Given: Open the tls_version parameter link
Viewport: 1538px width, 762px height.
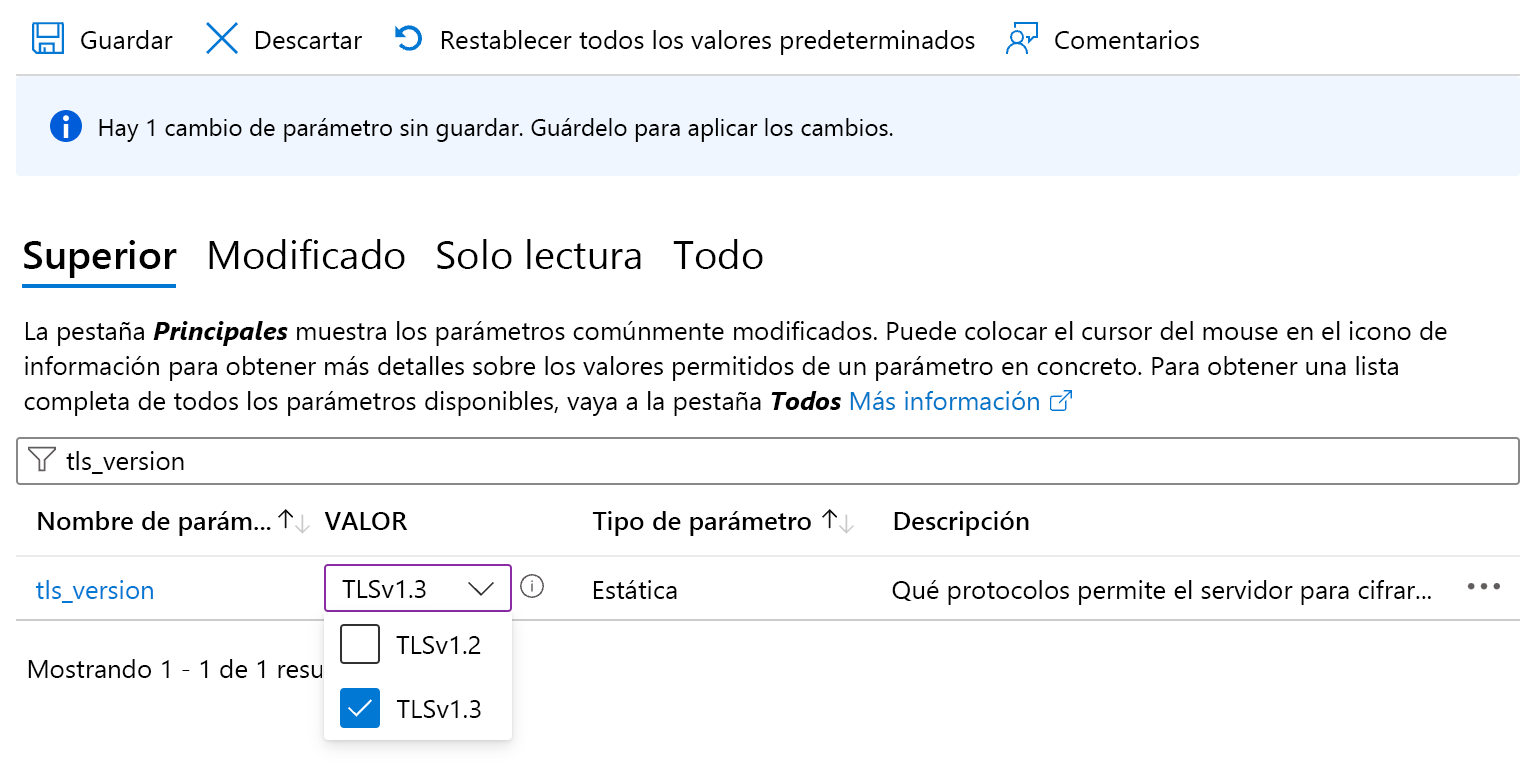Looking at the screenshot, I should coord(95,590).
